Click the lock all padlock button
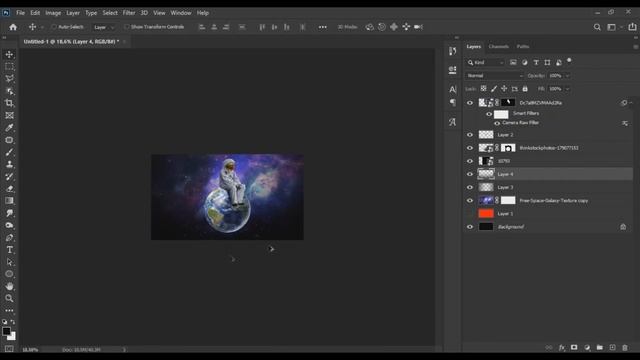The height and width of the screenshot is (360, 640). (525, 89)
